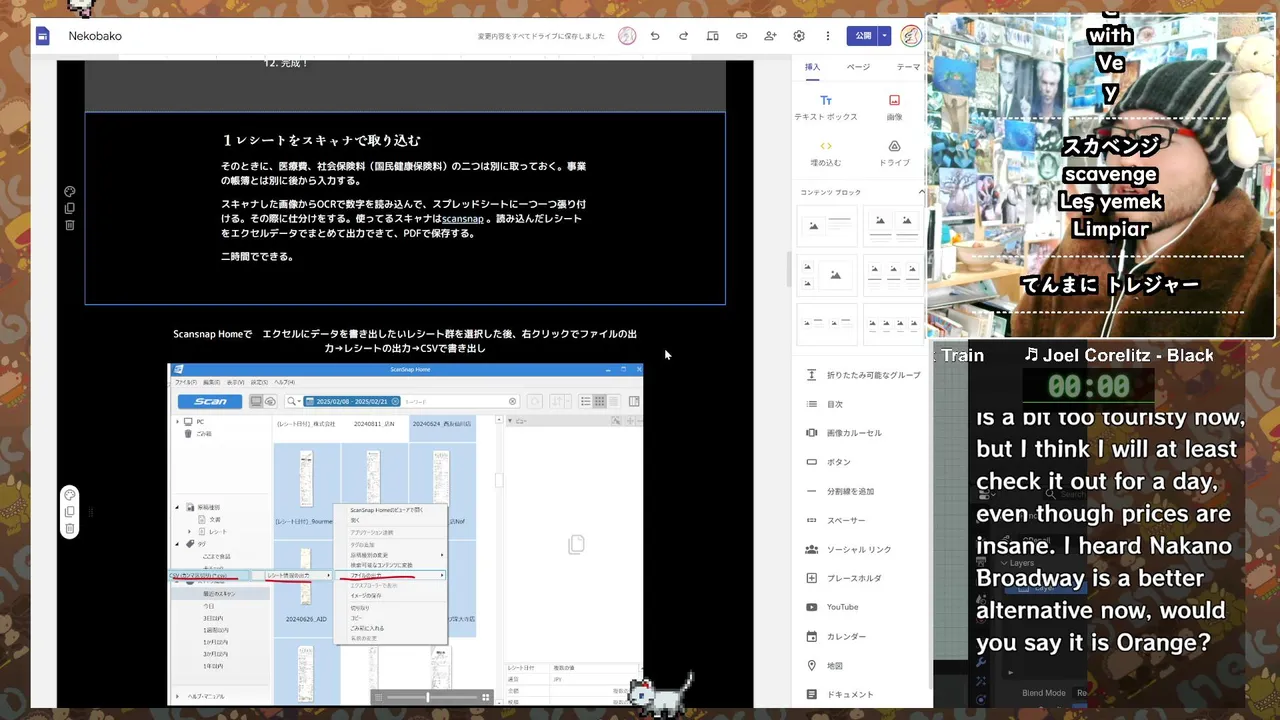The width and height of the screenshot is (1280, 720).
Task: Select the image-with-text-right content block layout
Action: point(827,225)
